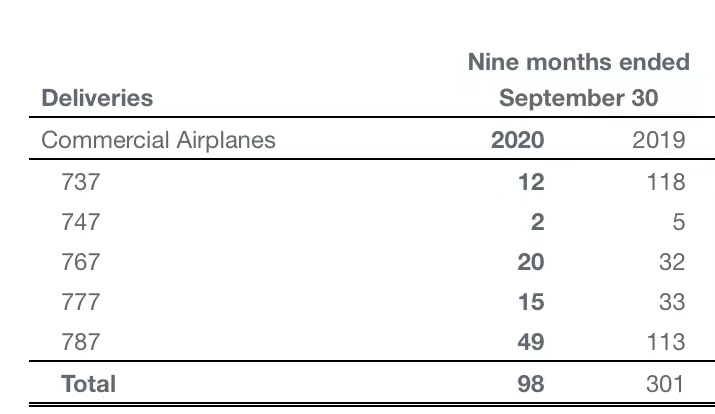
Task: Select the 787 row label
Action: [80, 342]
